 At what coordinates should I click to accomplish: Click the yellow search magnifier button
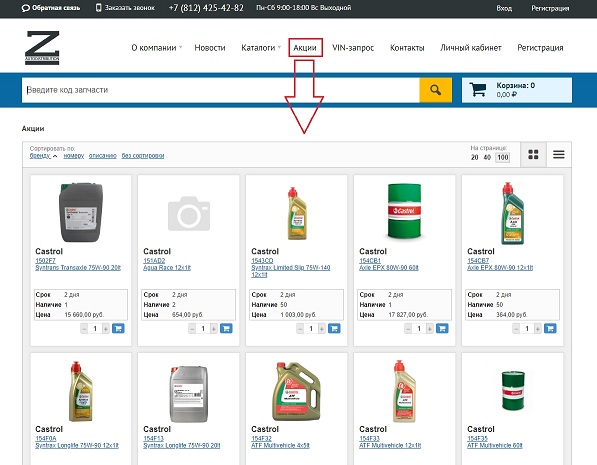tap(436, 90)
